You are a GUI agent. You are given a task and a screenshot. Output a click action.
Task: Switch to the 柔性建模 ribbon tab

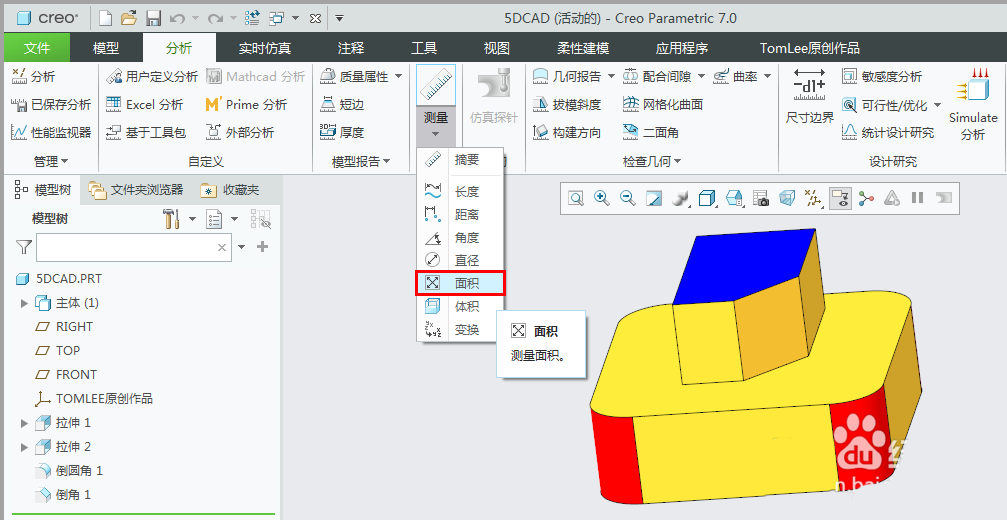point(583,48)
